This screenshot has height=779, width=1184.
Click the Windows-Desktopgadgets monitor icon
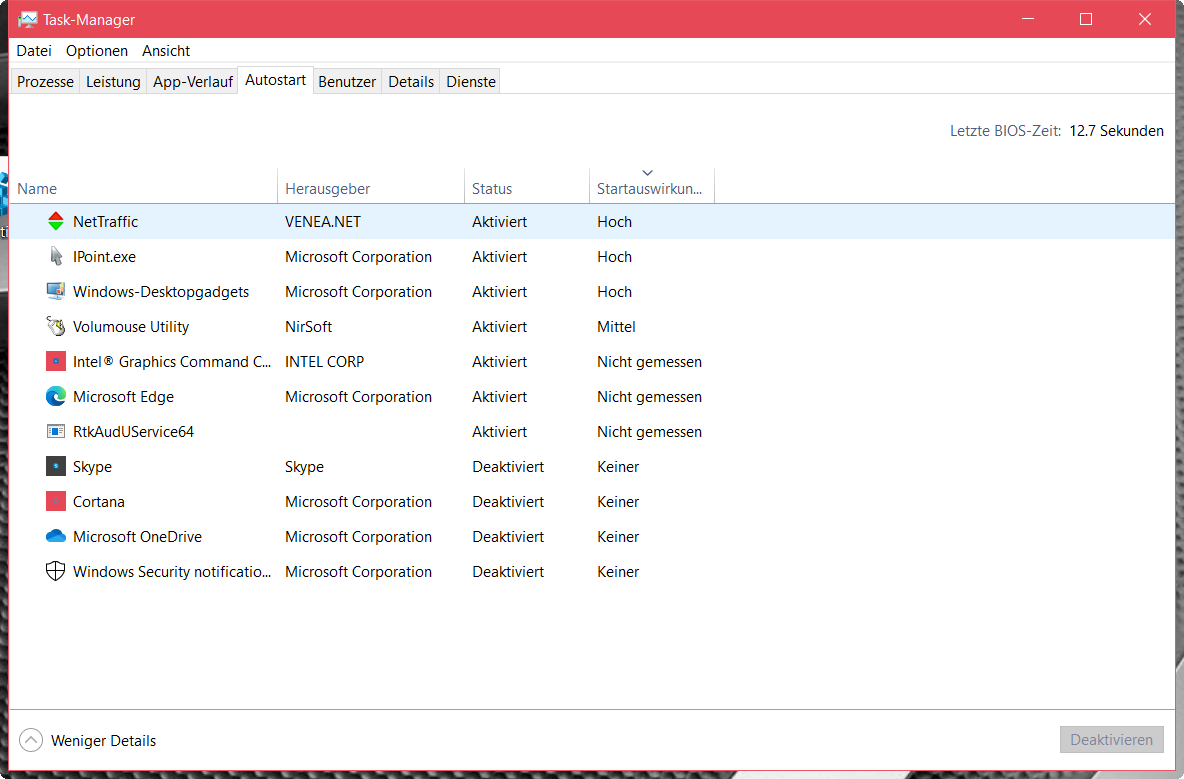[x=55, y=291]
